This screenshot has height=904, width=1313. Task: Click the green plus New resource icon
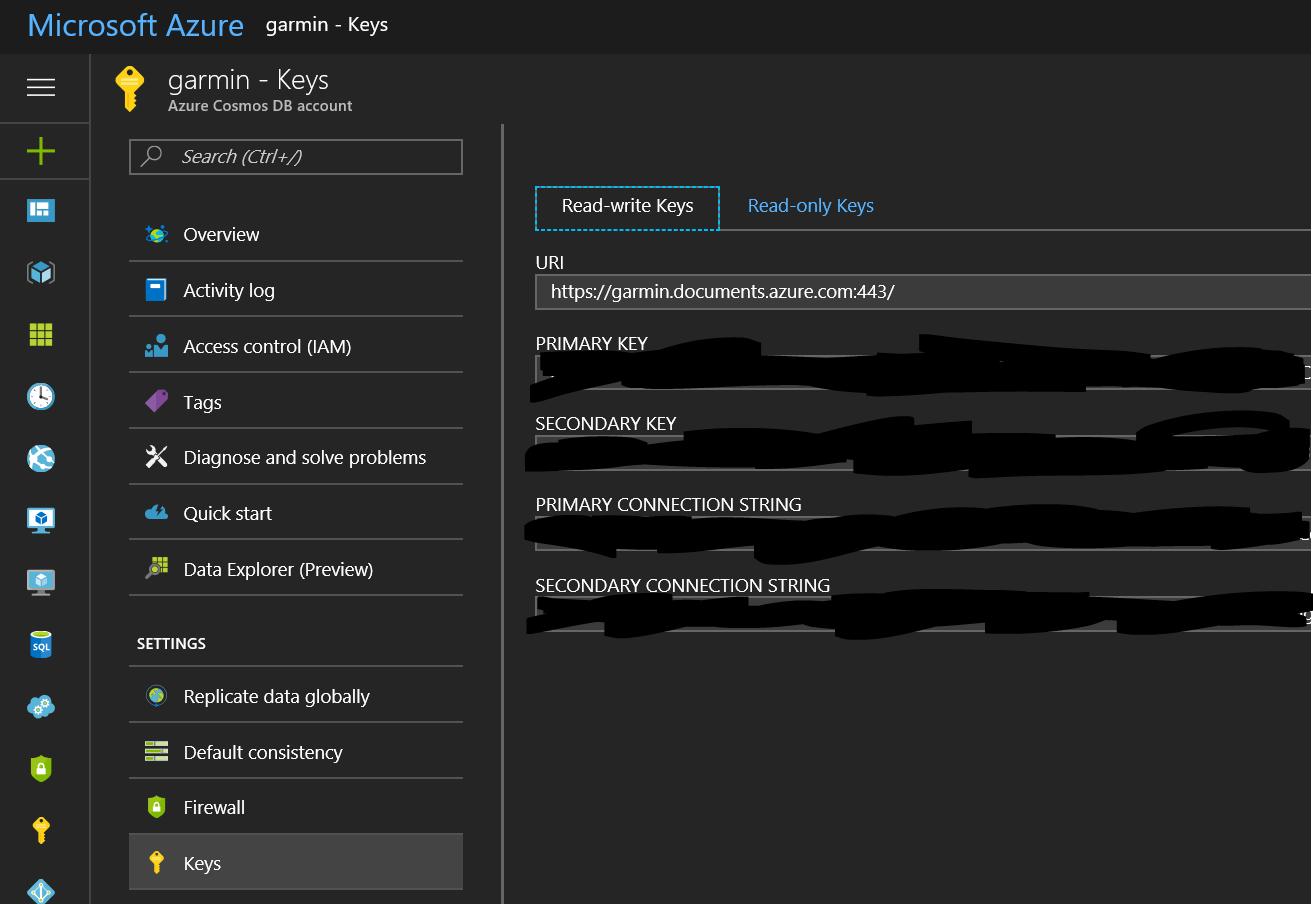(41, 151)
